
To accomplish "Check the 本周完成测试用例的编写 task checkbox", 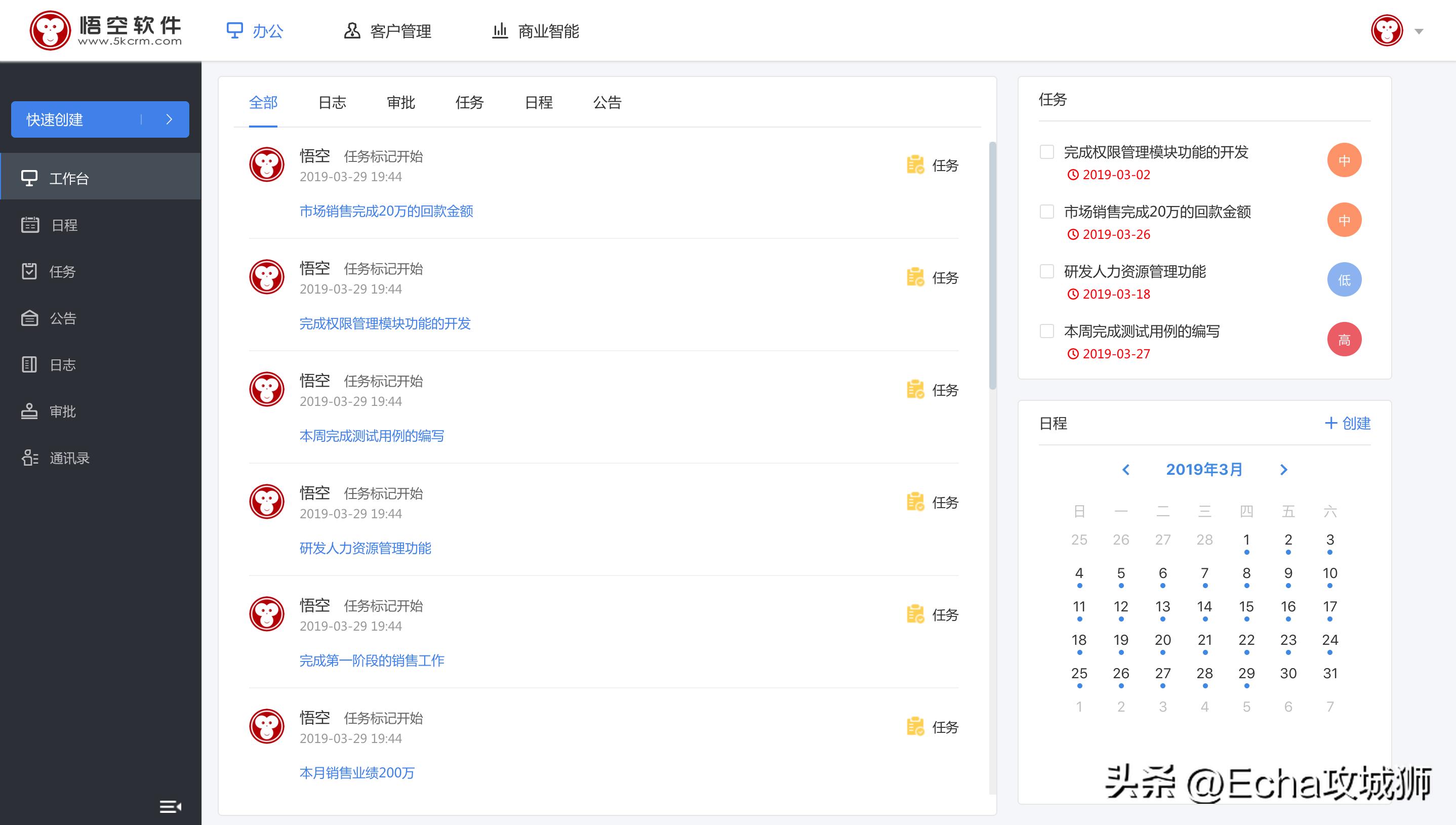I will [x=1047, y=331].
